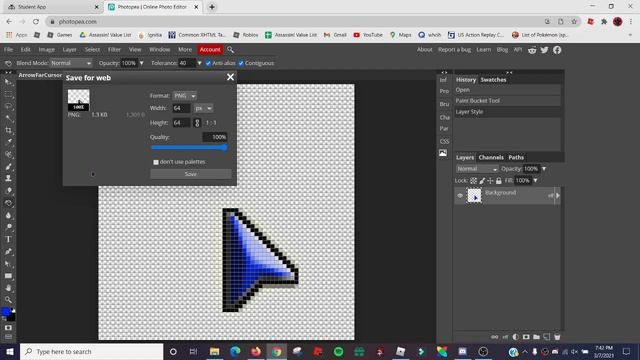Open the Learn link
The width and height of the screenshot is (640, 360).
tap(484, 50)
